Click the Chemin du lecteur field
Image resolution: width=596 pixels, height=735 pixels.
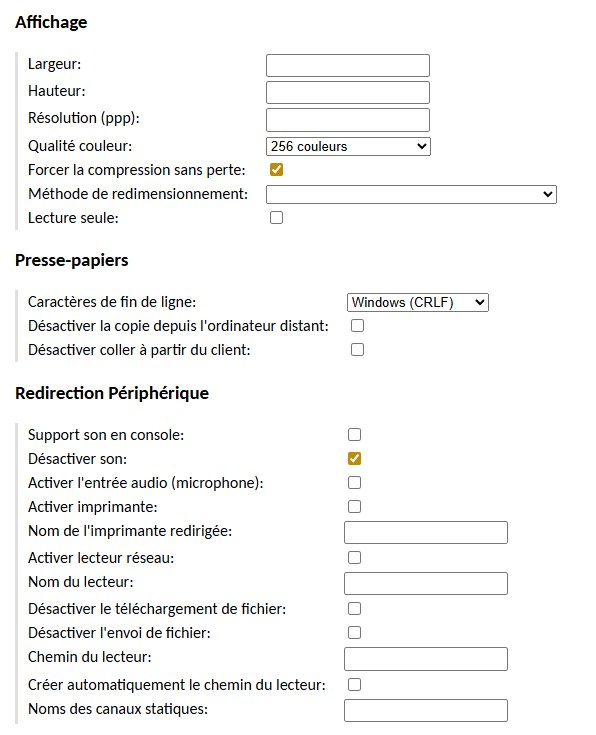coord(426,659)
